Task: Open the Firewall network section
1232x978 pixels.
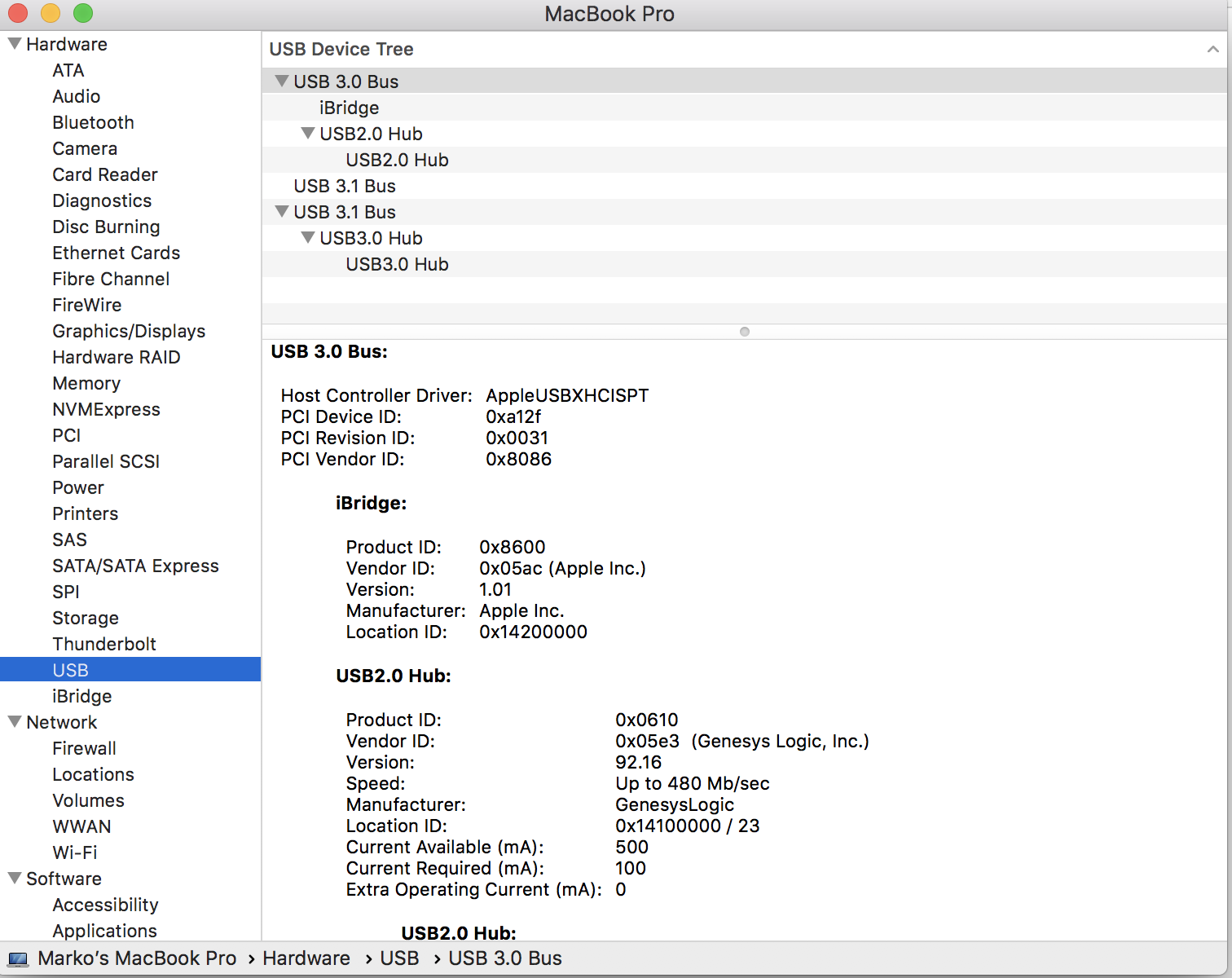Action: point(85,748)
